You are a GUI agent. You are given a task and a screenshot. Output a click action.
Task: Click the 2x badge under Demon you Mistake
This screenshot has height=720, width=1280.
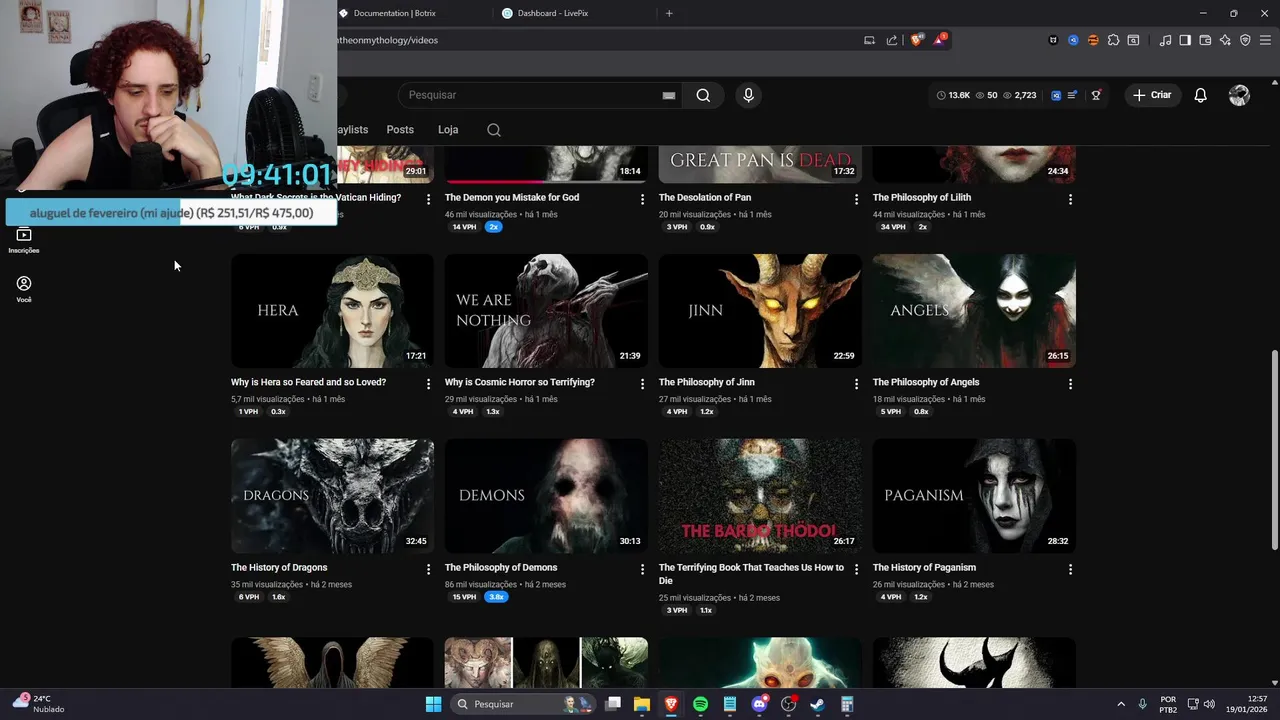[x=493, y=227]
